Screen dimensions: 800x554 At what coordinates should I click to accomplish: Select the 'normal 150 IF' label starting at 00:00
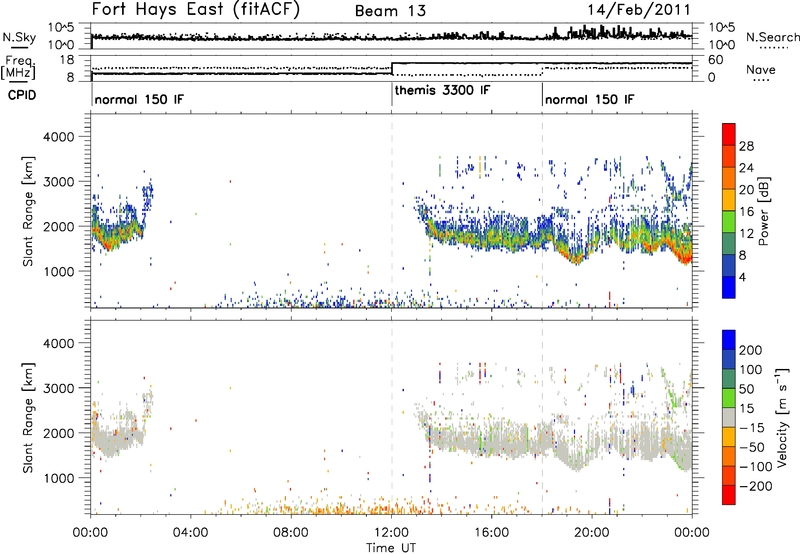[139, 99]
